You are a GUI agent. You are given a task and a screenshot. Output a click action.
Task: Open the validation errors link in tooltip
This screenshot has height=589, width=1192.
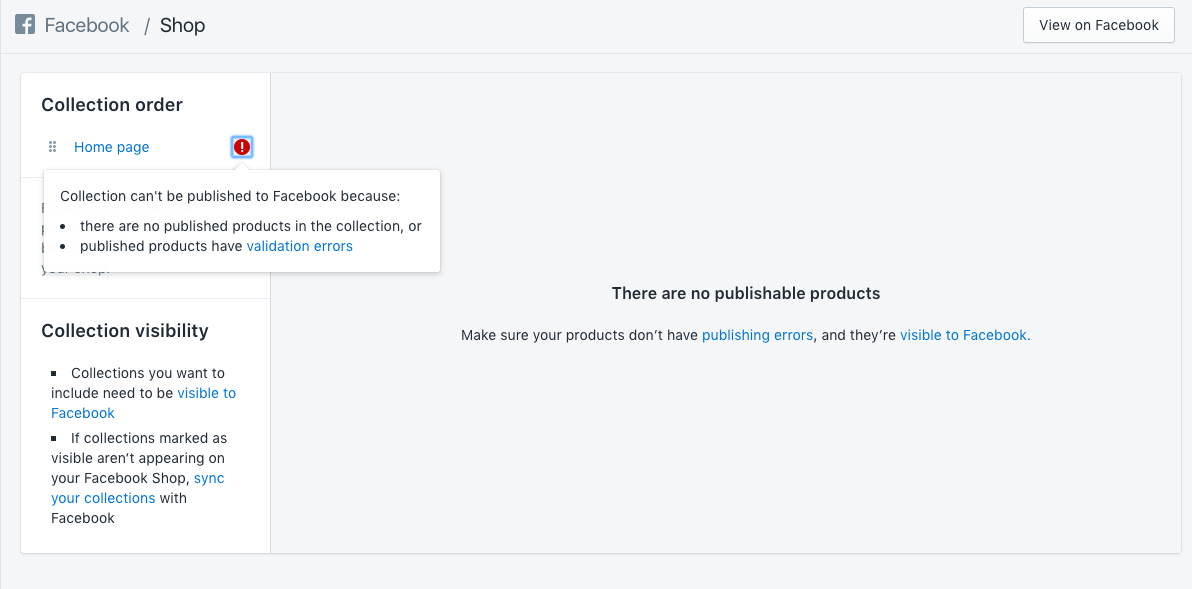point(299,246)
